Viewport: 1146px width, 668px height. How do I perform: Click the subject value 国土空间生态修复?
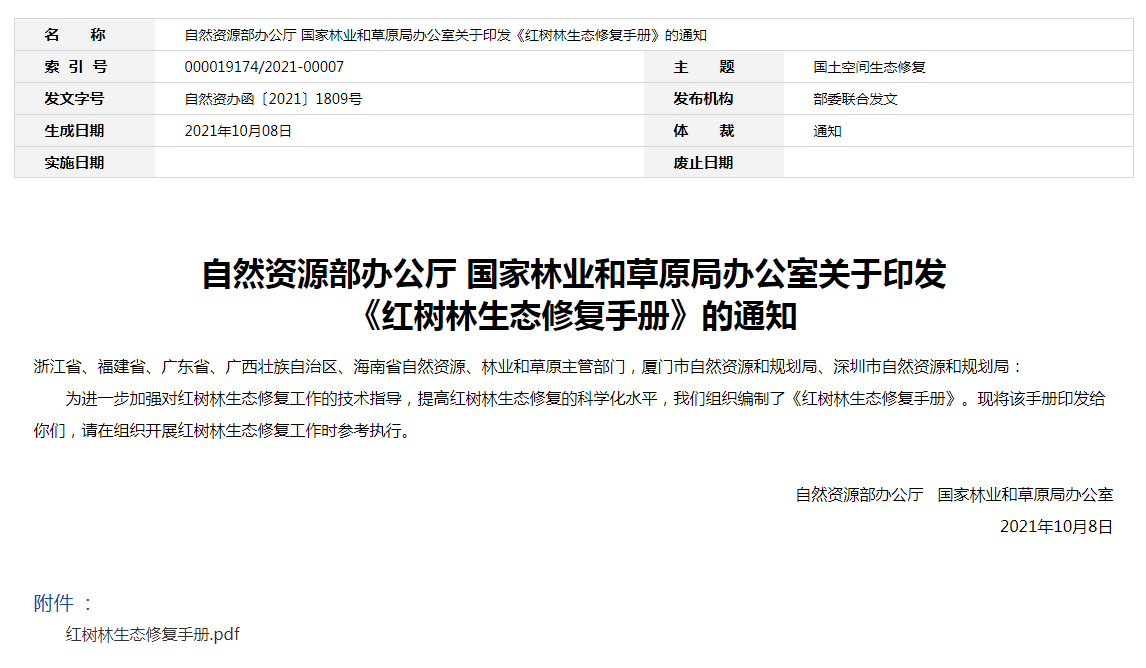coord(870,67)
